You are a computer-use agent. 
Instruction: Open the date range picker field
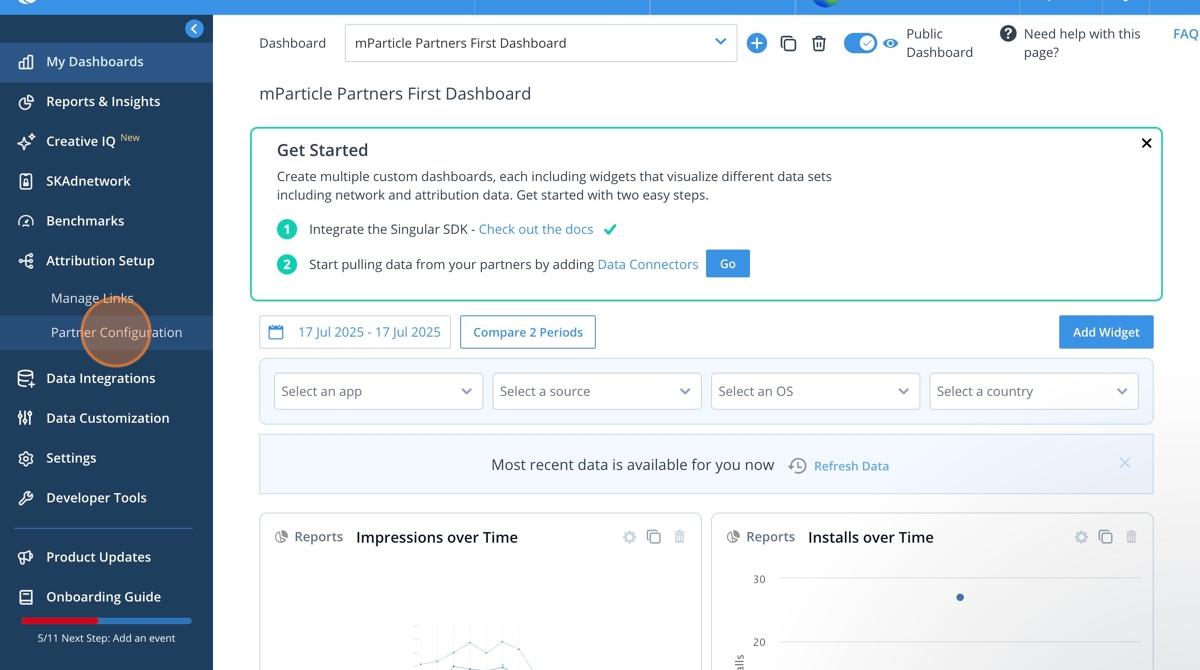point(355,332)
